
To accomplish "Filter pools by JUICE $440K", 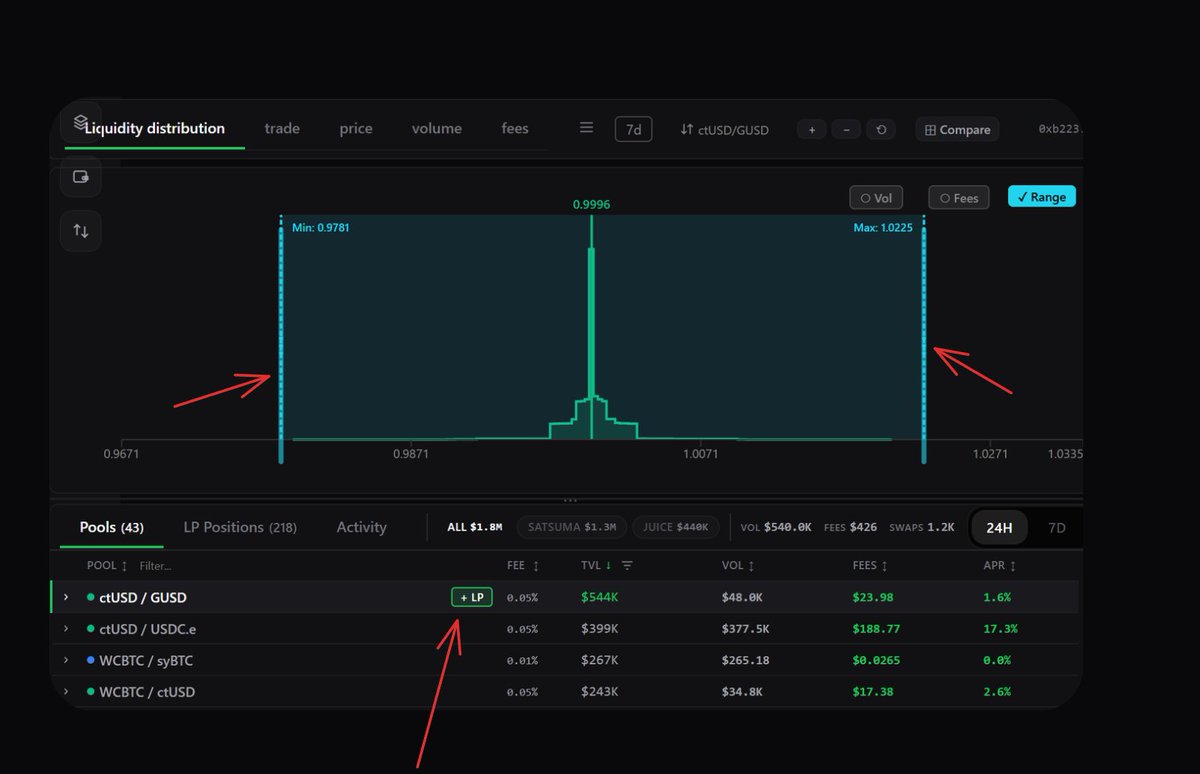I will click(675, 527).
